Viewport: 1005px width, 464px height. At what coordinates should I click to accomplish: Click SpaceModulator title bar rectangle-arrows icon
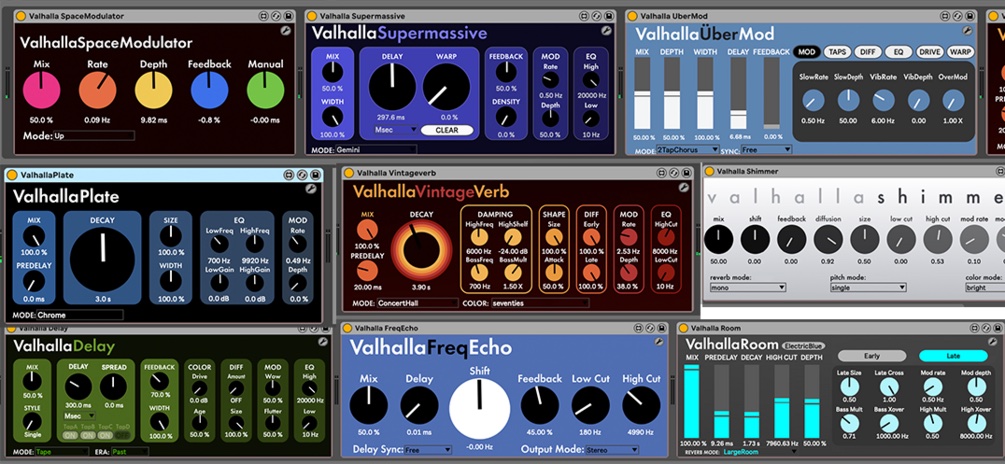tap(264, 15)
